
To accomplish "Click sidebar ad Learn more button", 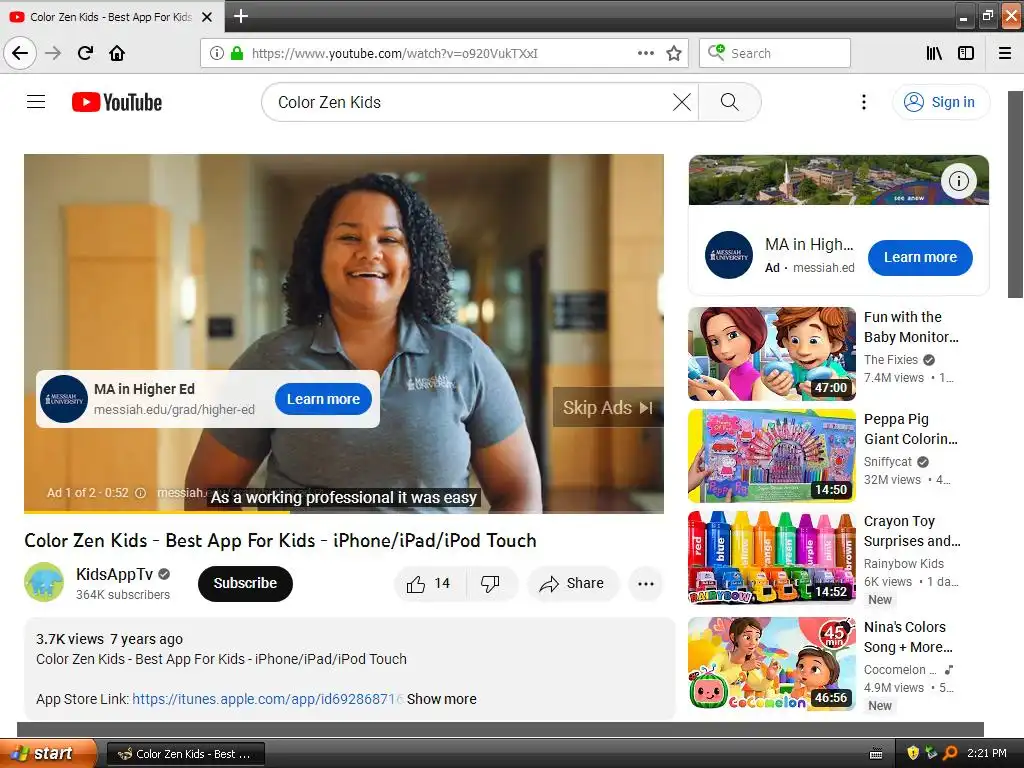I will pos(920,257).
